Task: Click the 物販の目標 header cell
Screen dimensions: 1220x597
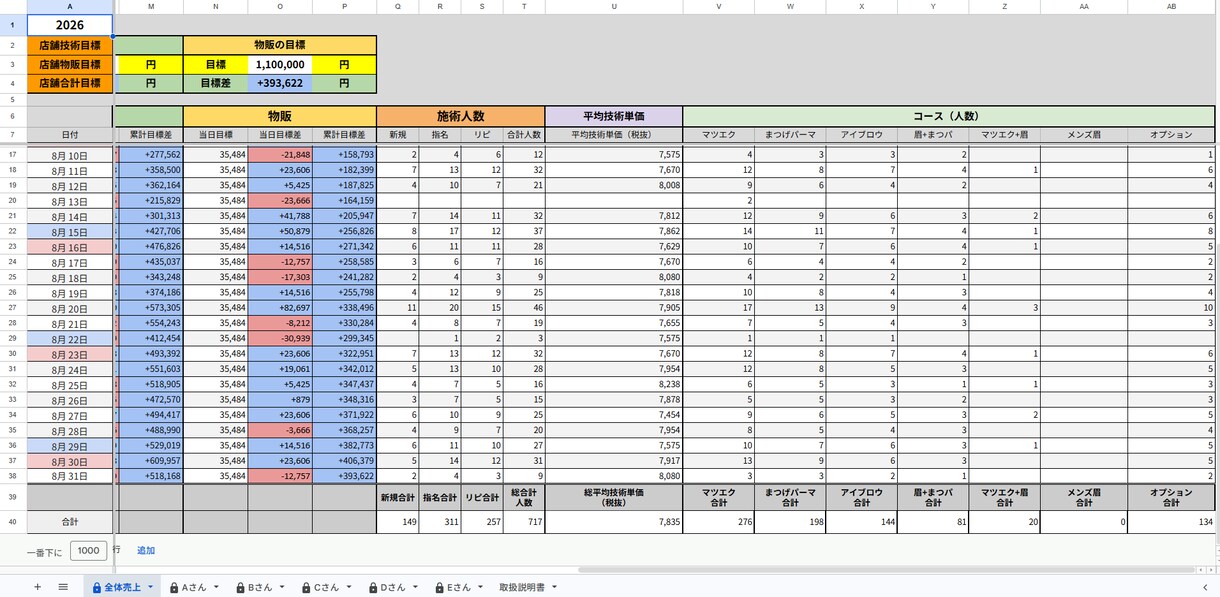Action: tap(280, 45)
